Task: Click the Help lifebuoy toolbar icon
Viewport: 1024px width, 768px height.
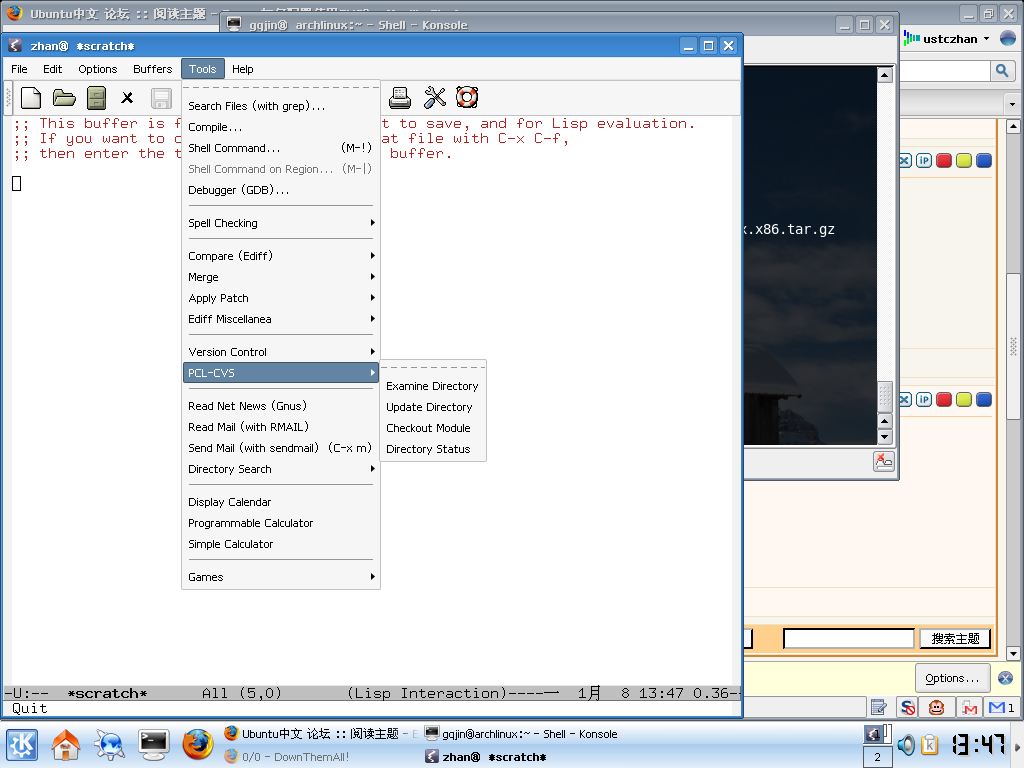Action: [x=467, y=97]
